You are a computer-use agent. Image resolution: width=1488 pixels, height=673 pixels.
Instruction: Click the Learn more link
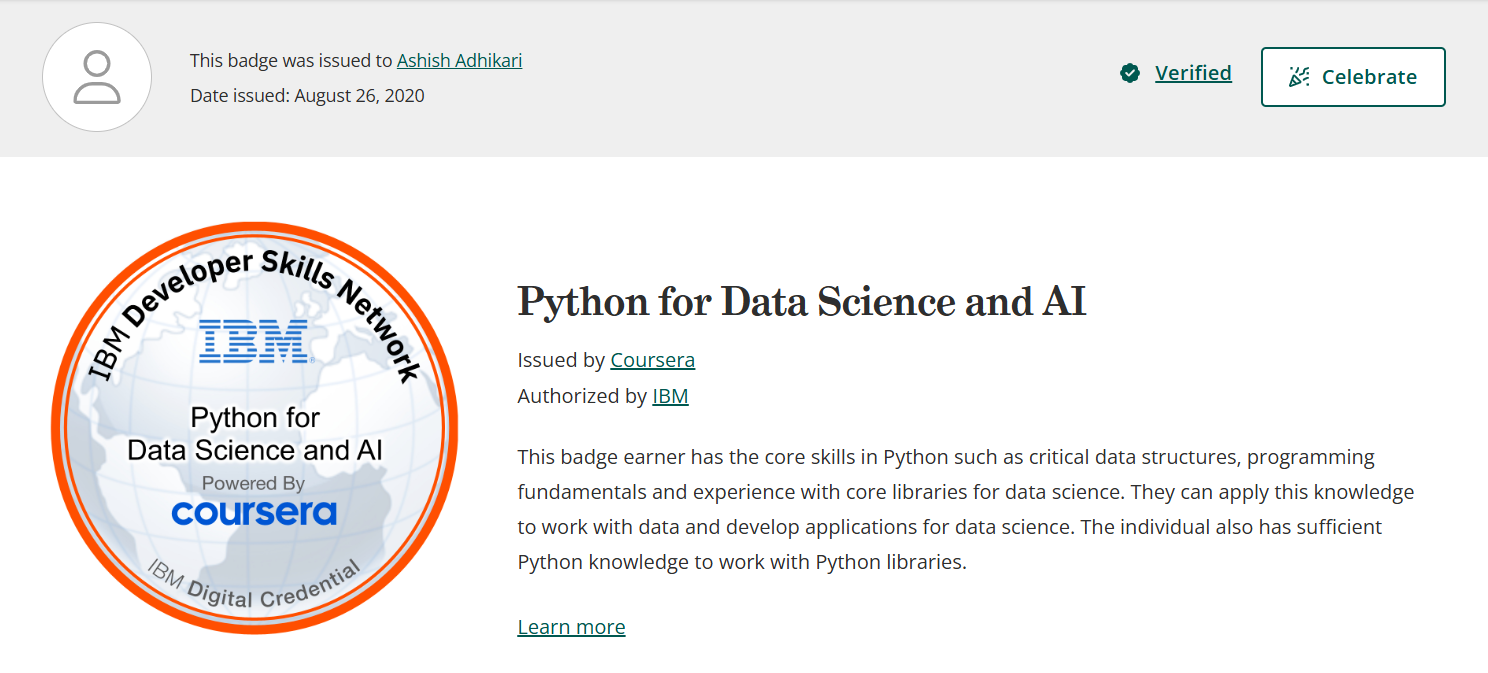[571, 627]
